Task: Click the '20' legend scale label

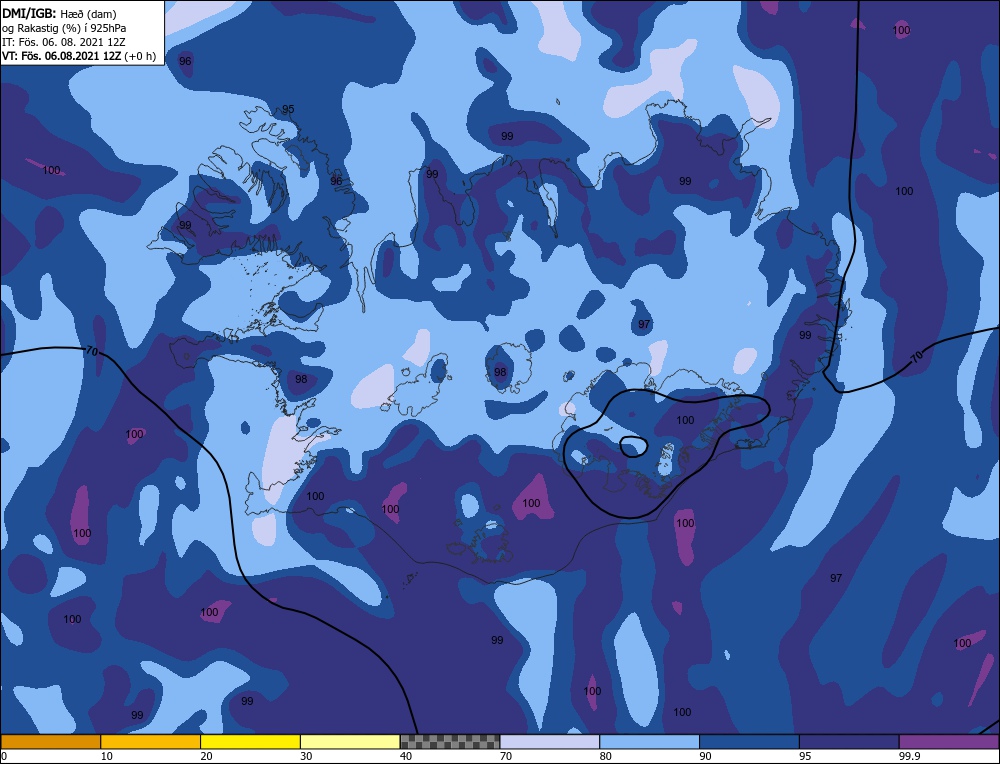Action: point(206,756)
